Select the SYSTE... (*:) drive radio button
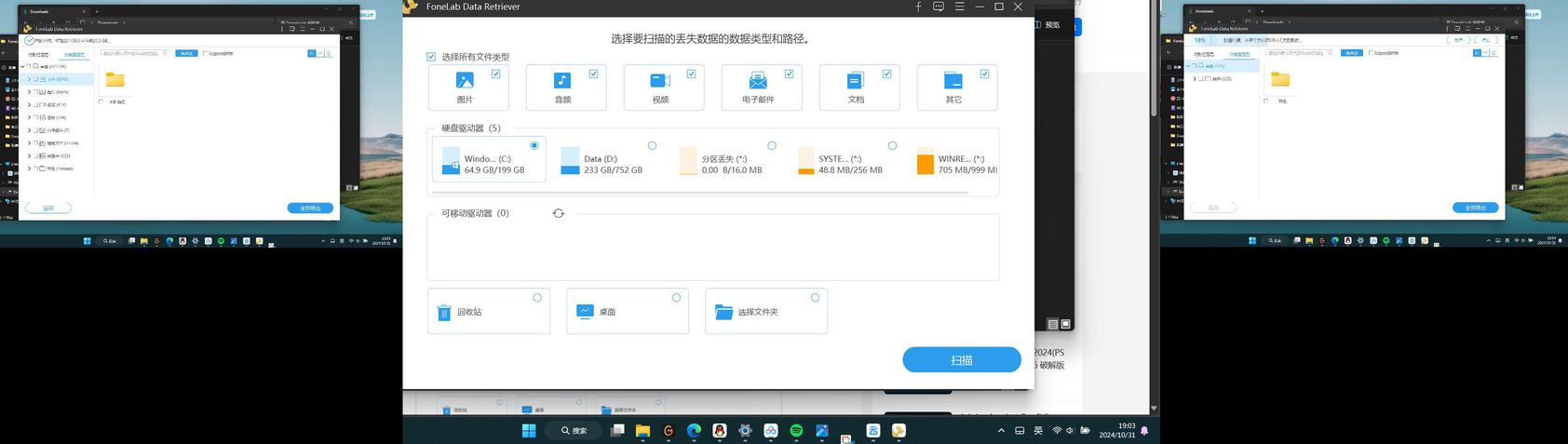This screenshot has height=444, width=1568. (892, 145)
